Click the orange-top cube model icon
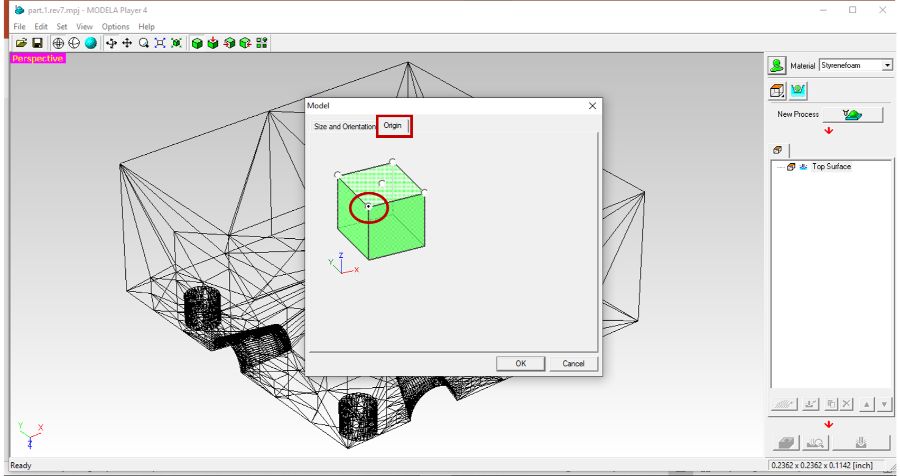The height and width of the screenshot is (476, 900). pyautogui.click(x=777, y=91)
